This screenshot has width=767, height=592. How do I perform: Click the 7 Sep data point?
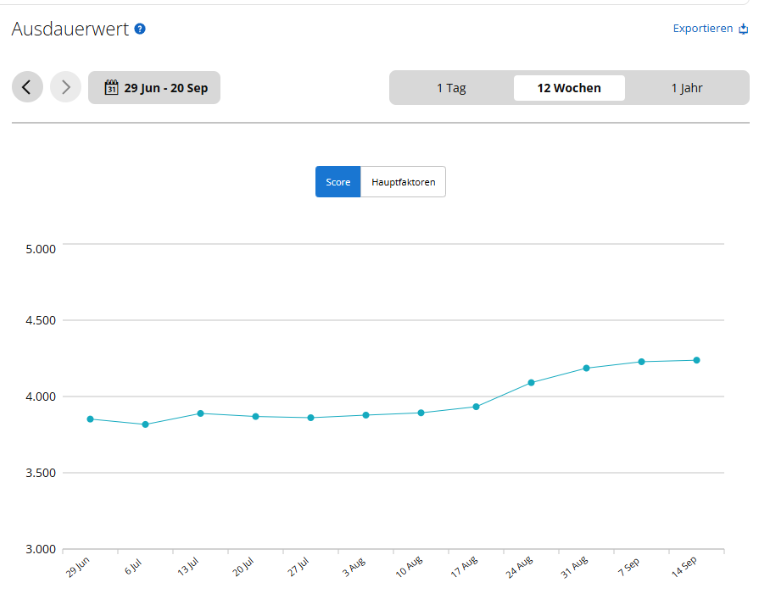pos(642,362)
